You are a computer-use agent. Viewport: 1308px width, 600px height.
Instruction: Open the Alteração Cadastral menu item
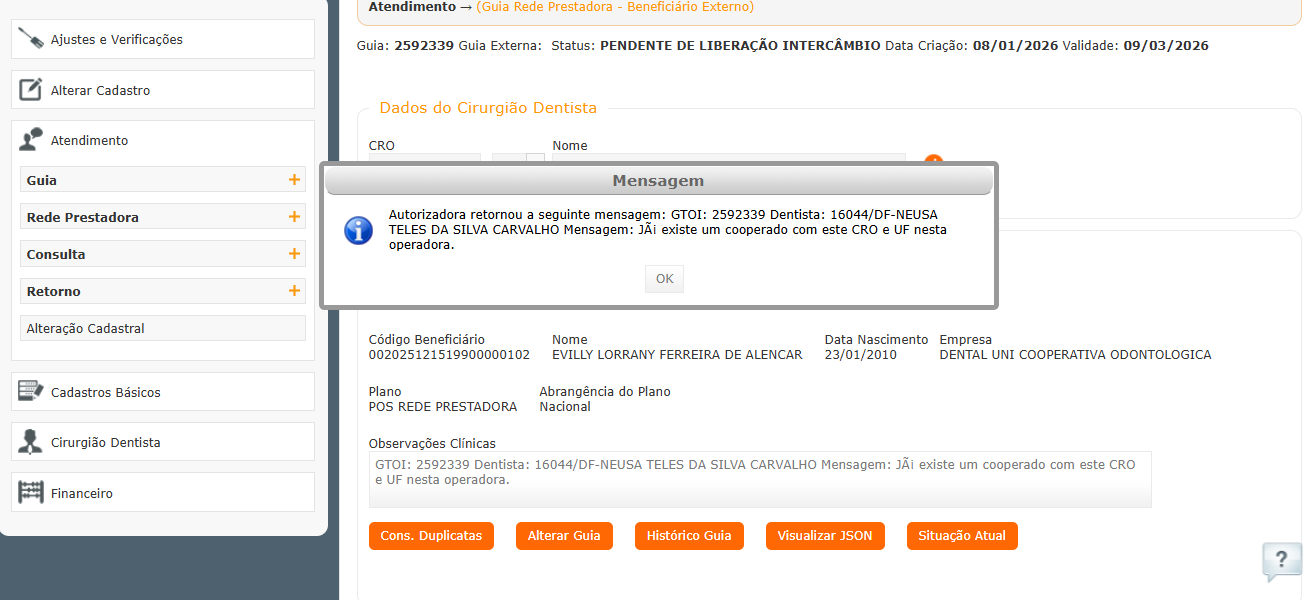point(163,328)
